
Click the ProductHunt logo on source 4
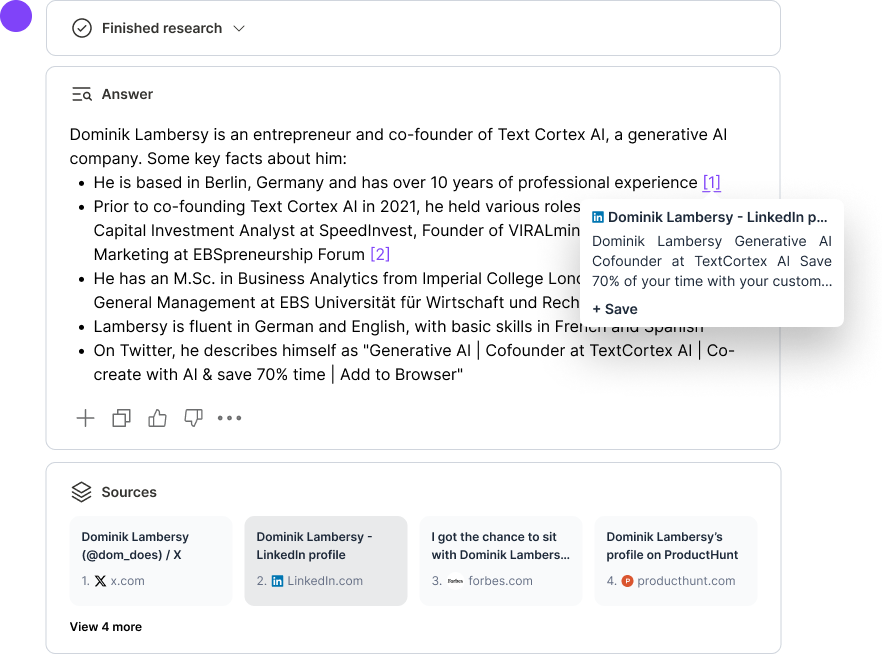point(627,581)
